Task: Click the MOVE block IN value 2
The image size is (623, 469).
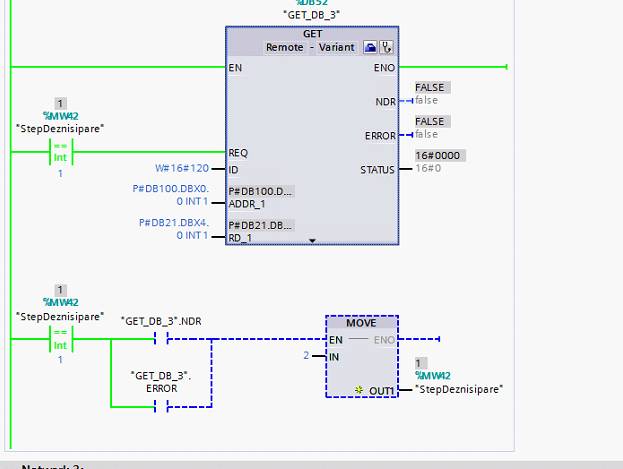Action: click(306, 356)
